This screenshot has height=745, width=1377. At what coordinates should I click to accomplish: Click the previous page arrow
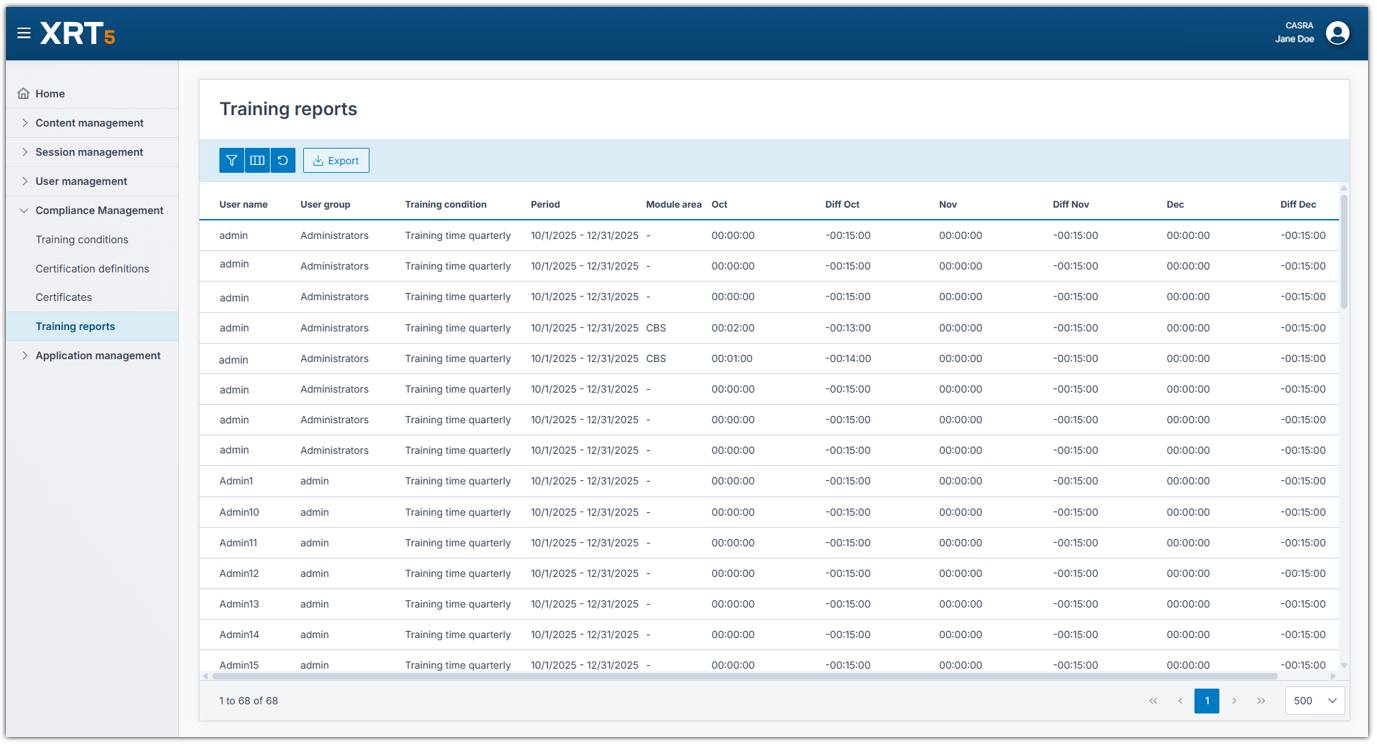tap(1180, 701)
